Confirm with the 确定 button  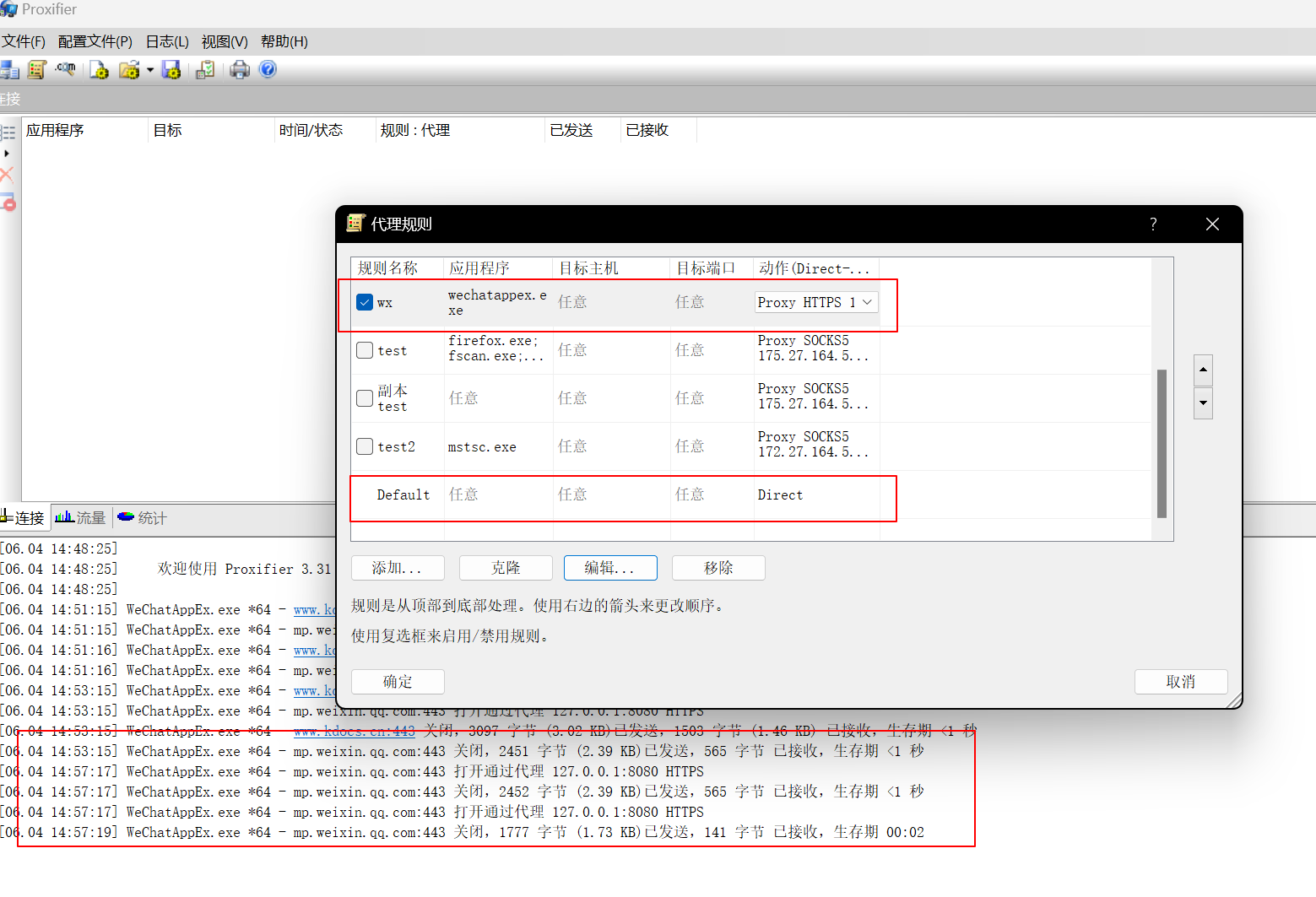398,682
